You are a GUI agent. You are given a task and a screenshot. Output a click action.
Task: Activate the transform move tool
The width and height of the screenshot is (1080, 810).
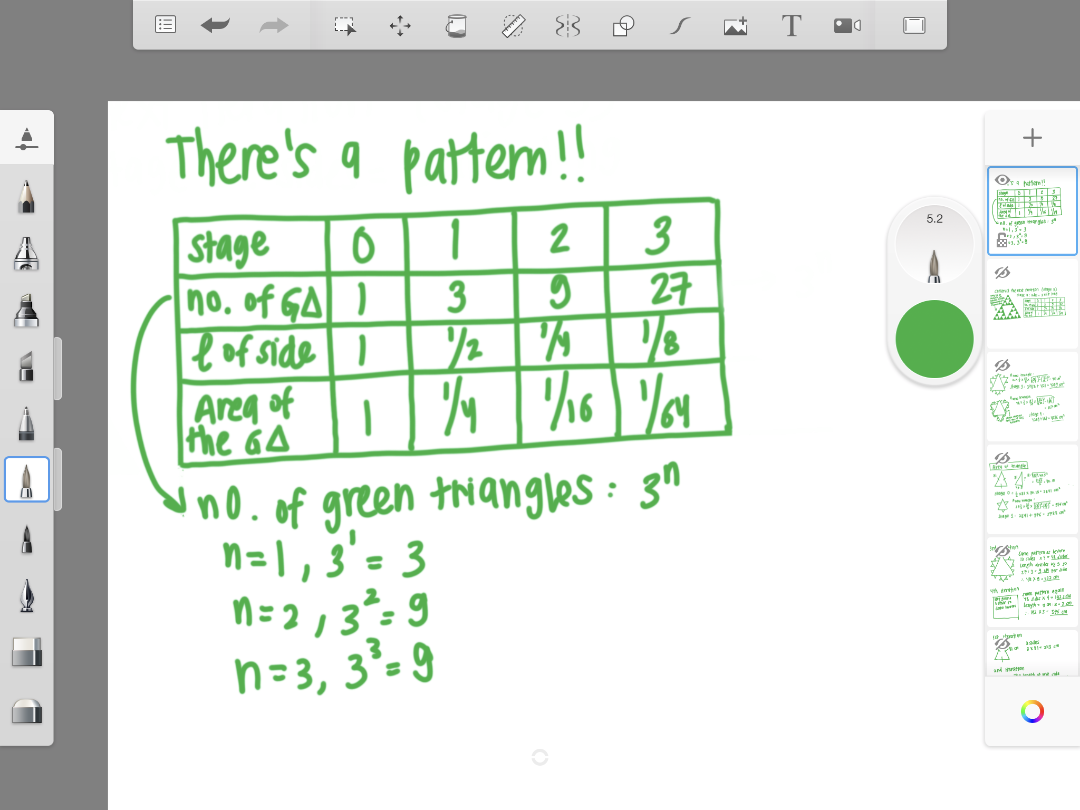click(x=400, y=26)
